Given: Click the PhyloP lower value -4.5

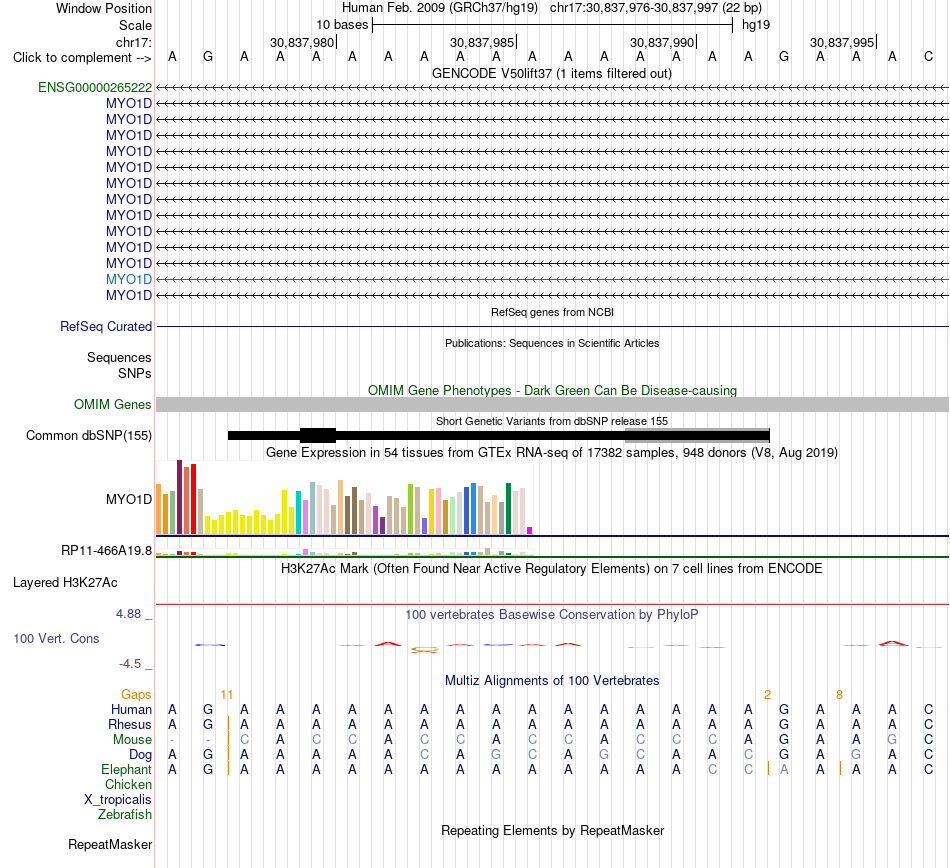Looking at the screenshot, I should [x=130, y=664].
